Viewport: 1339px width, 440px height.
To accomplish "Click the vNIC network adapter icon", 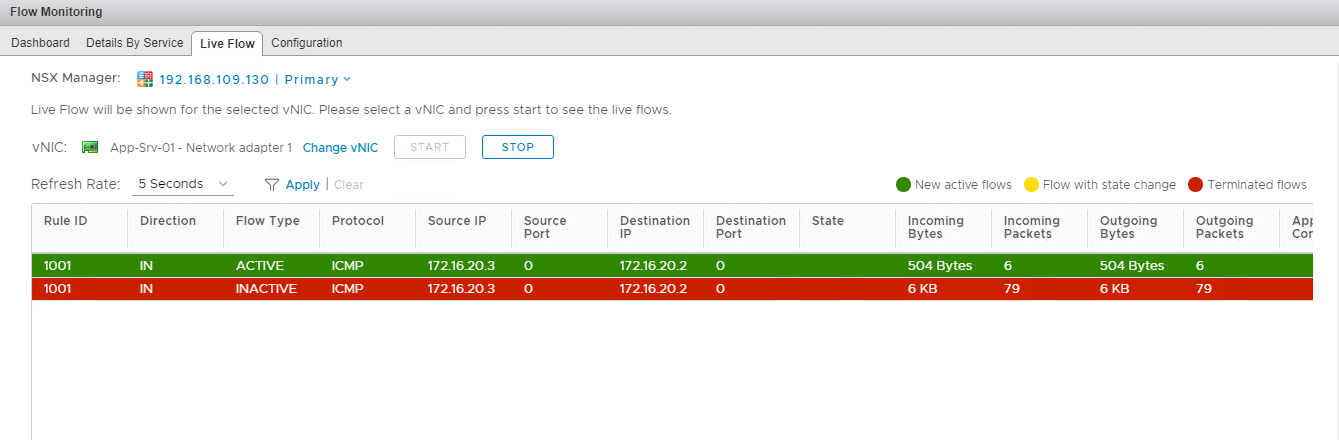I will [x=90, y=148].
